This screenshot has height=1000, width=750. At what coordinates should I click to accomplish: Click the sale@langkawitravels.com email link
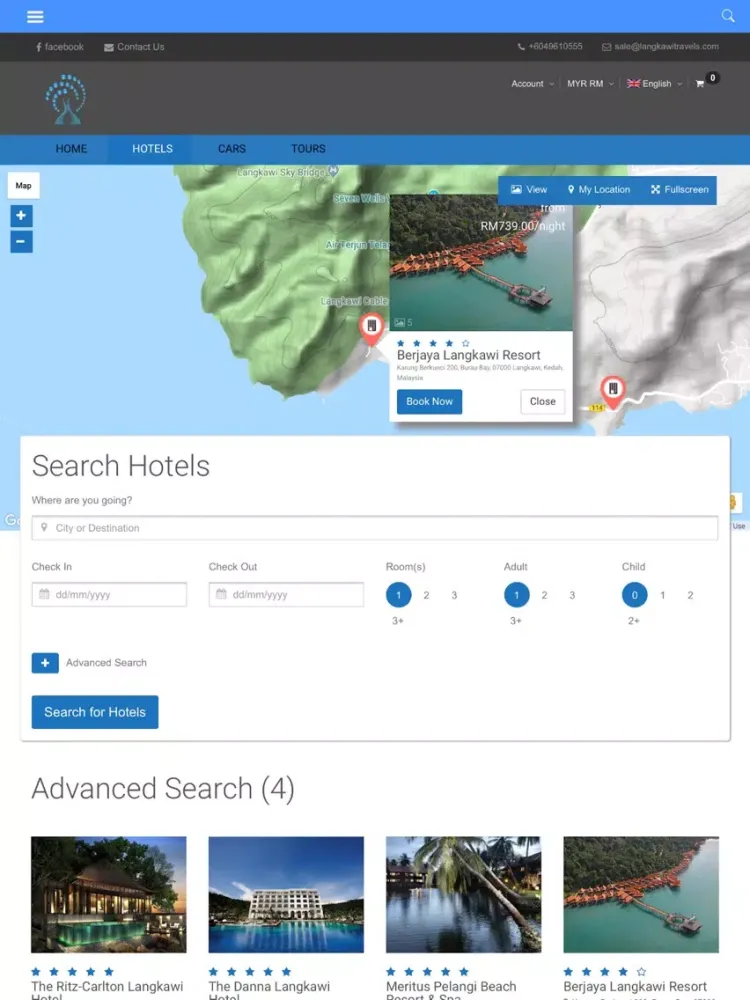coord(661,47)
